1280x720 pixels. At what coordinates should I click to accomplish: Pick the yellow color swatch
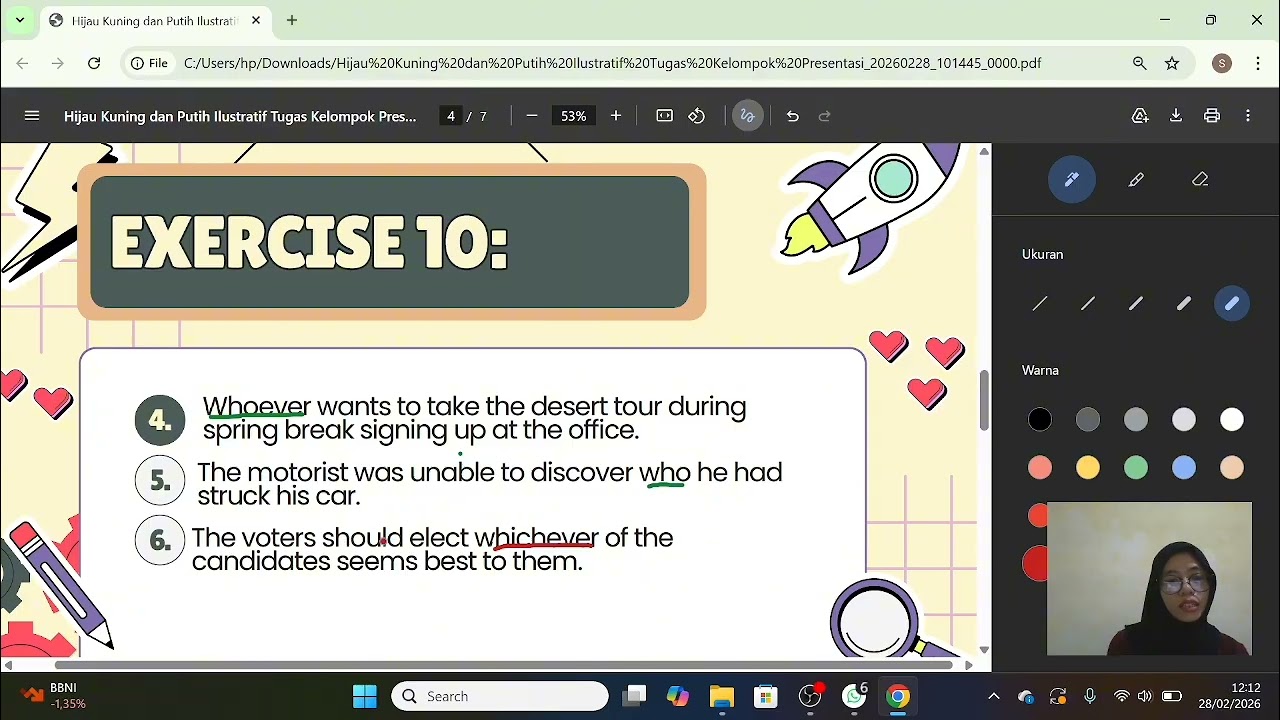(1088, 468)
